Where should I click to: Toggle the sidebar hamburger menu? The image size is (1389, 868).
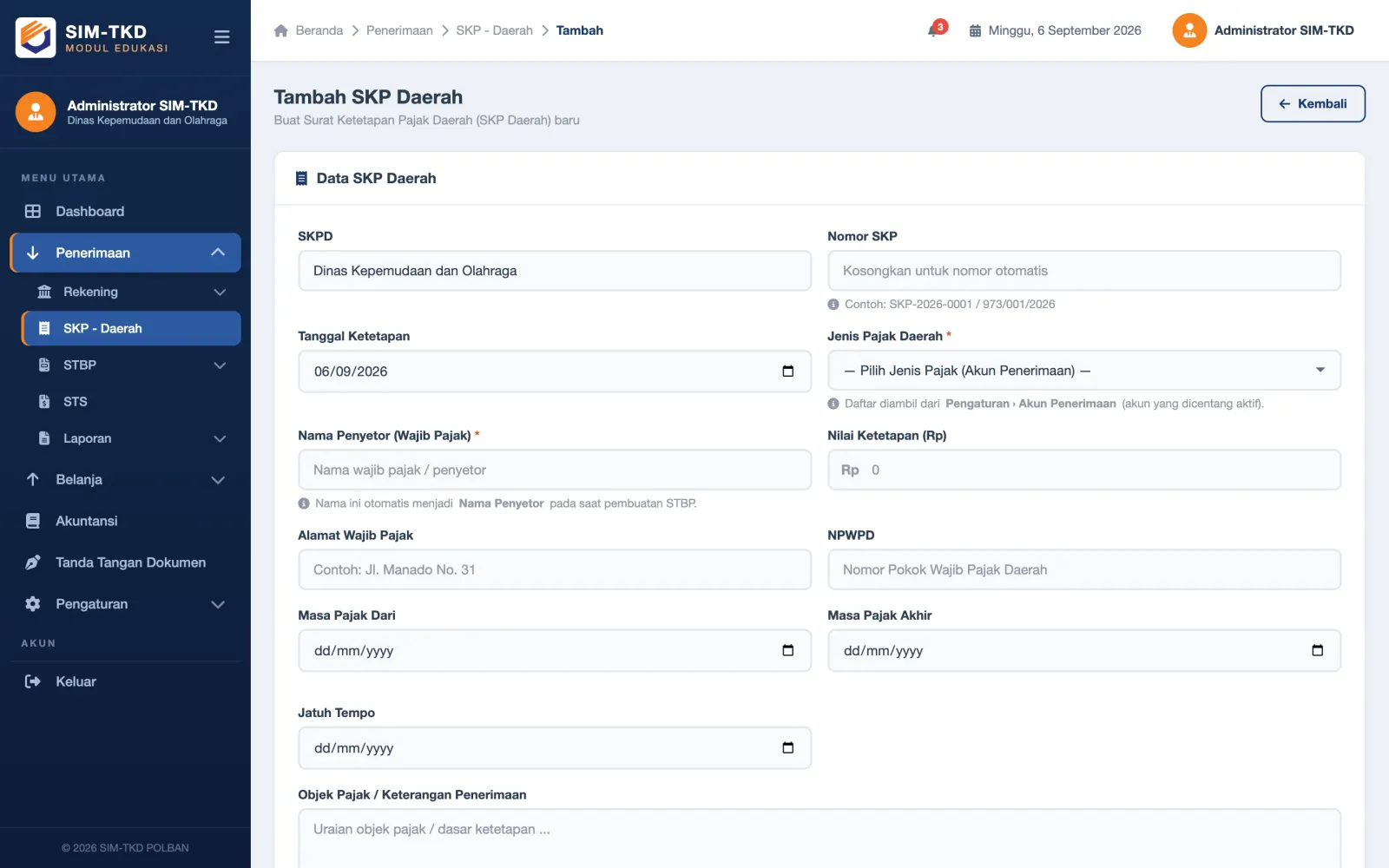point(221,37)
